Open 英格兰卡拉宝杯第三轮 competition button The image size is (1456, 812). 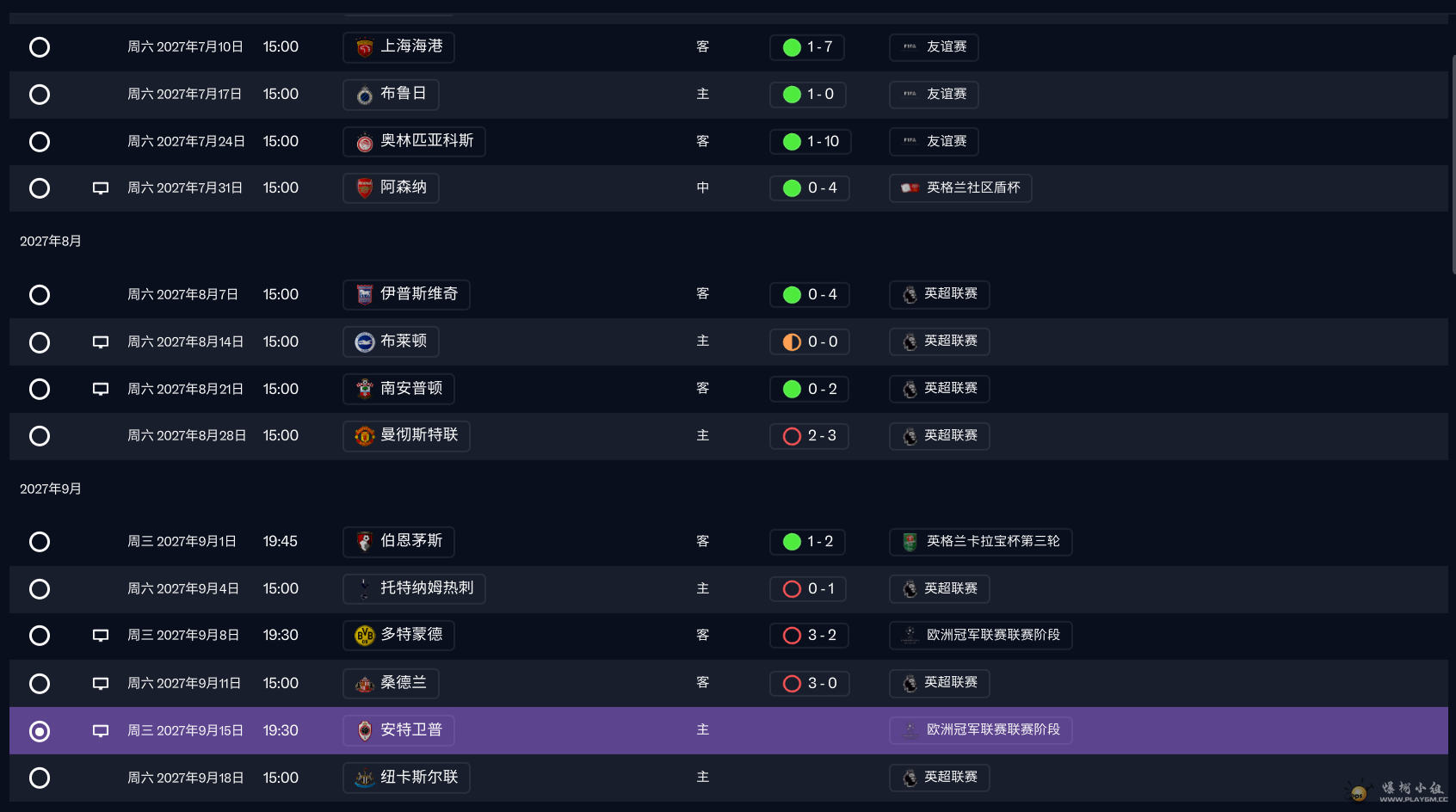click(980, 542)
